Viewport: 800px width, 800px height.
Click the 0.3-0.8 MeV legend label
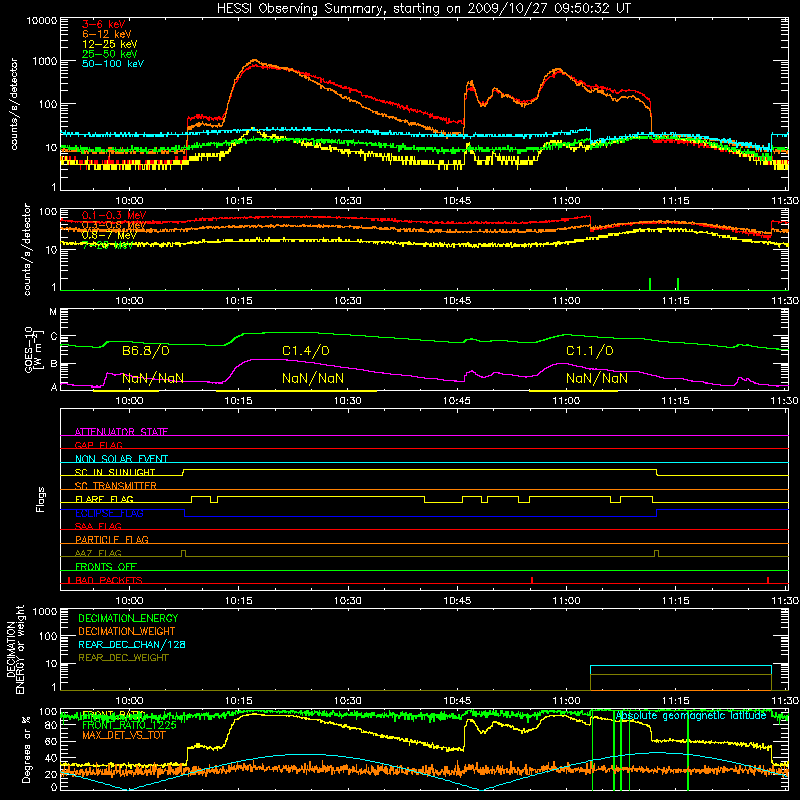(x=114, y=225)
